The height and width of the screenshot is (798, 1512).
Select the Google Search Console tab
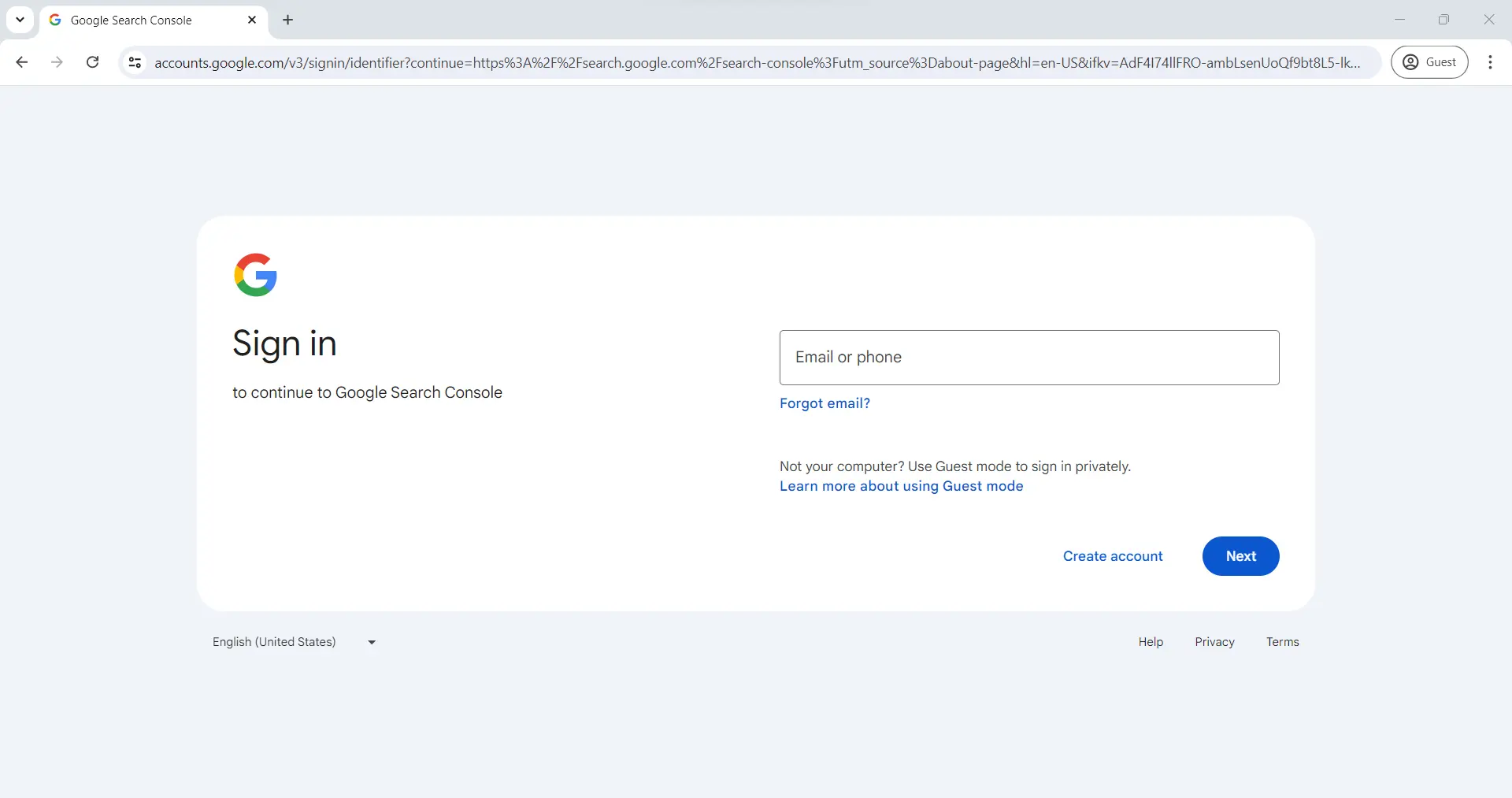pyautogui.click(x=154, y=20)
